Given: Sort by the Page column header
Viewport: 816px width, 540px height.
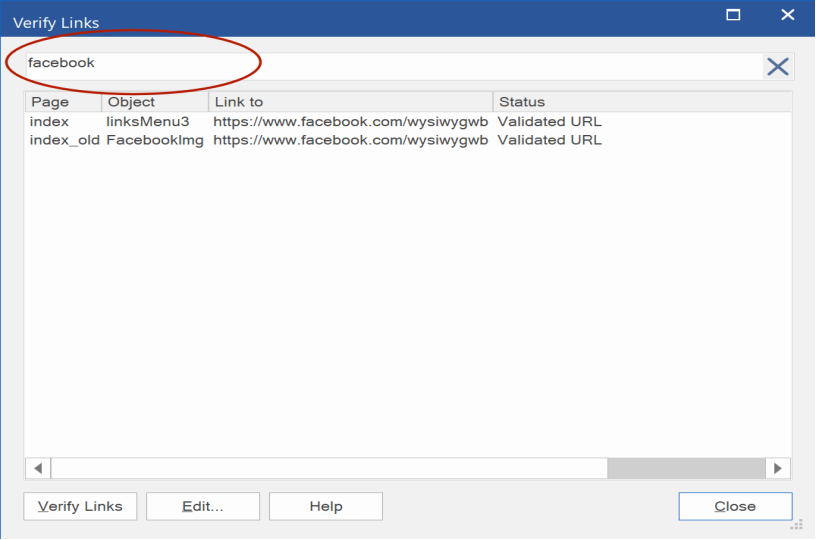Looking at the screenshot, I should (63, 102).
